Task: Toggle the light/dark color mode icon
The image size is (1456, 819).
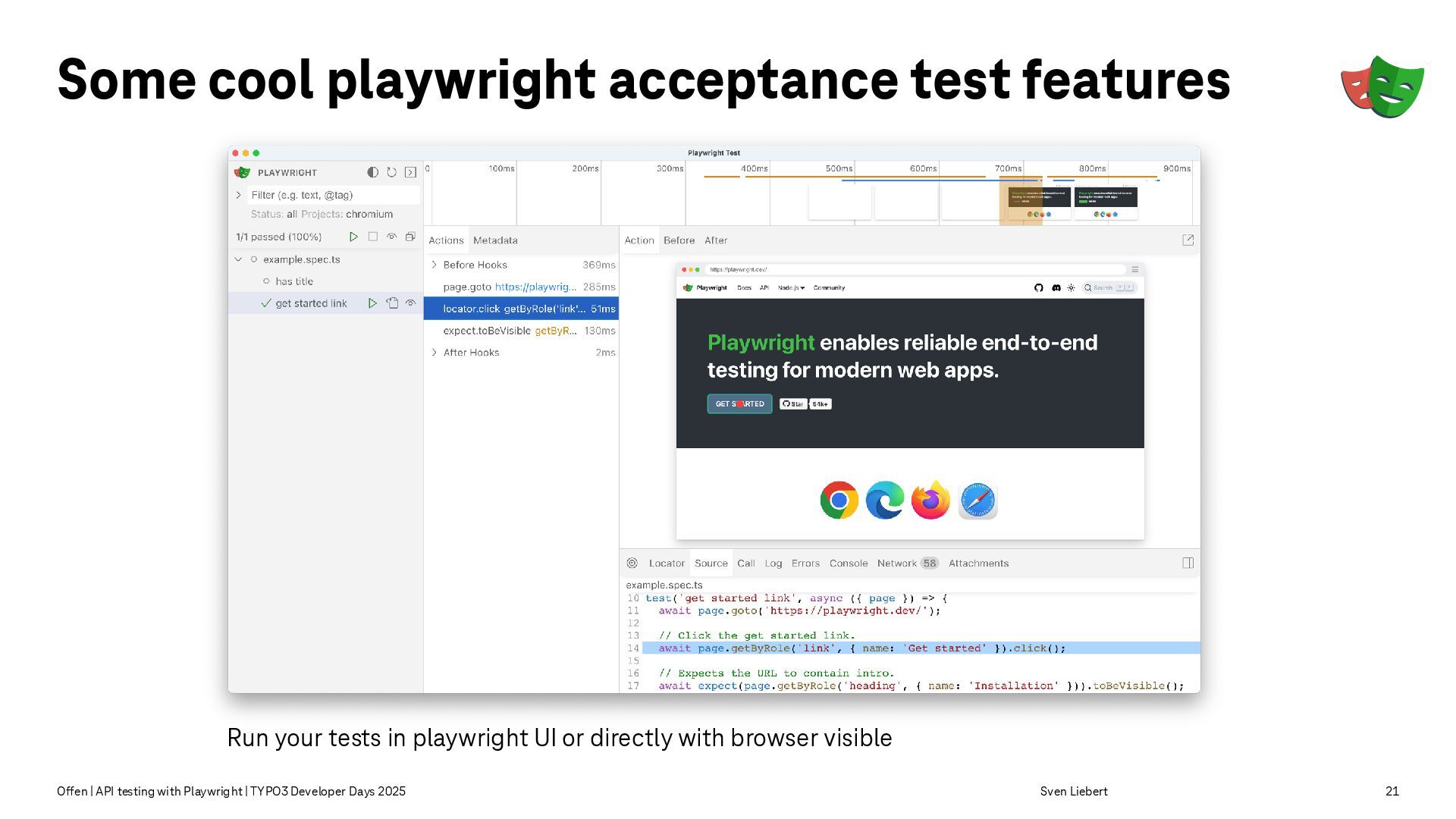Action: [x=372, y=172]
